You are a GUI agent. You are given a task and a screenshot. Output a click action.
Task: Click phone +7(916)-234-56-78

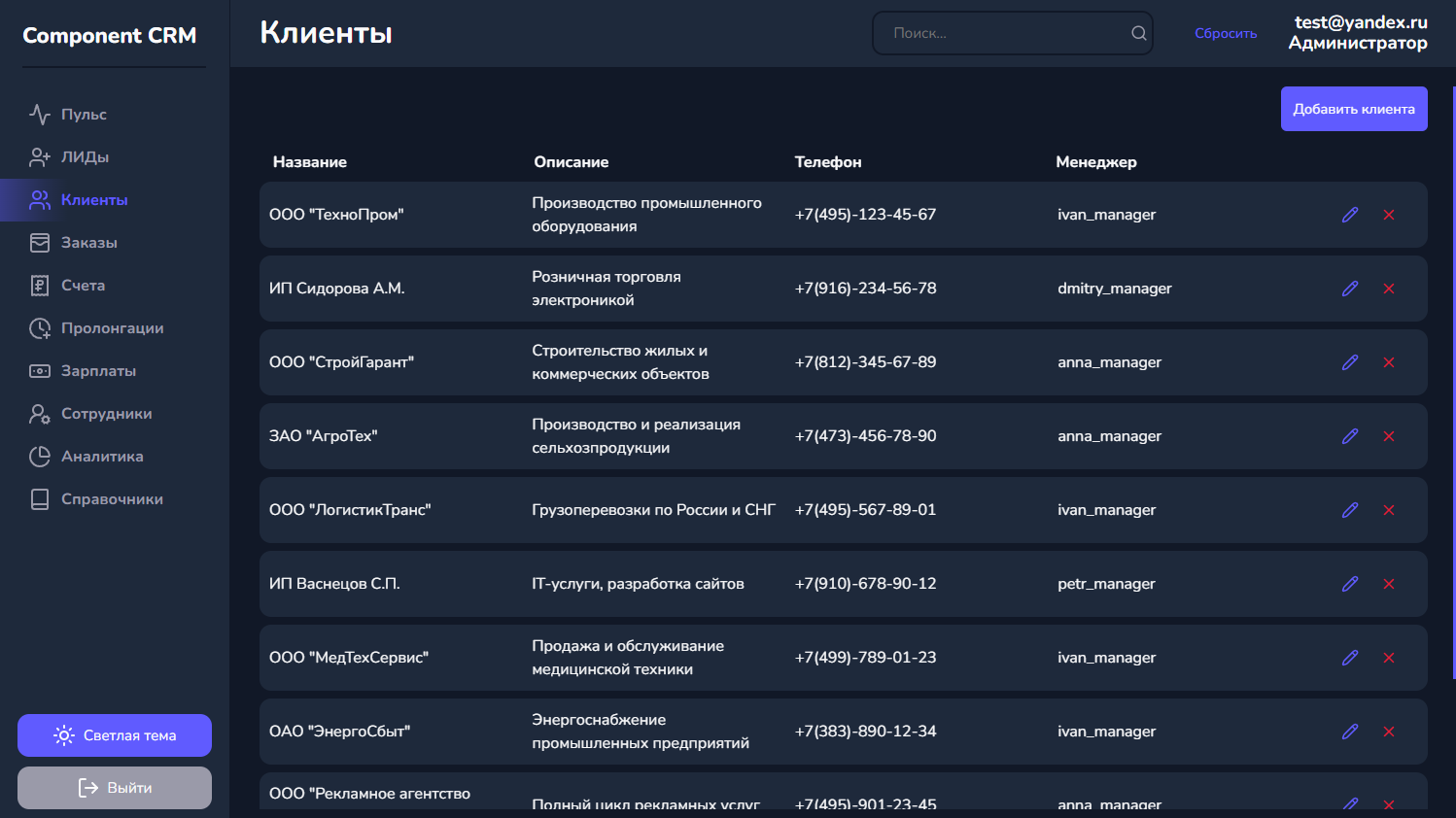(x=865, y=289)
